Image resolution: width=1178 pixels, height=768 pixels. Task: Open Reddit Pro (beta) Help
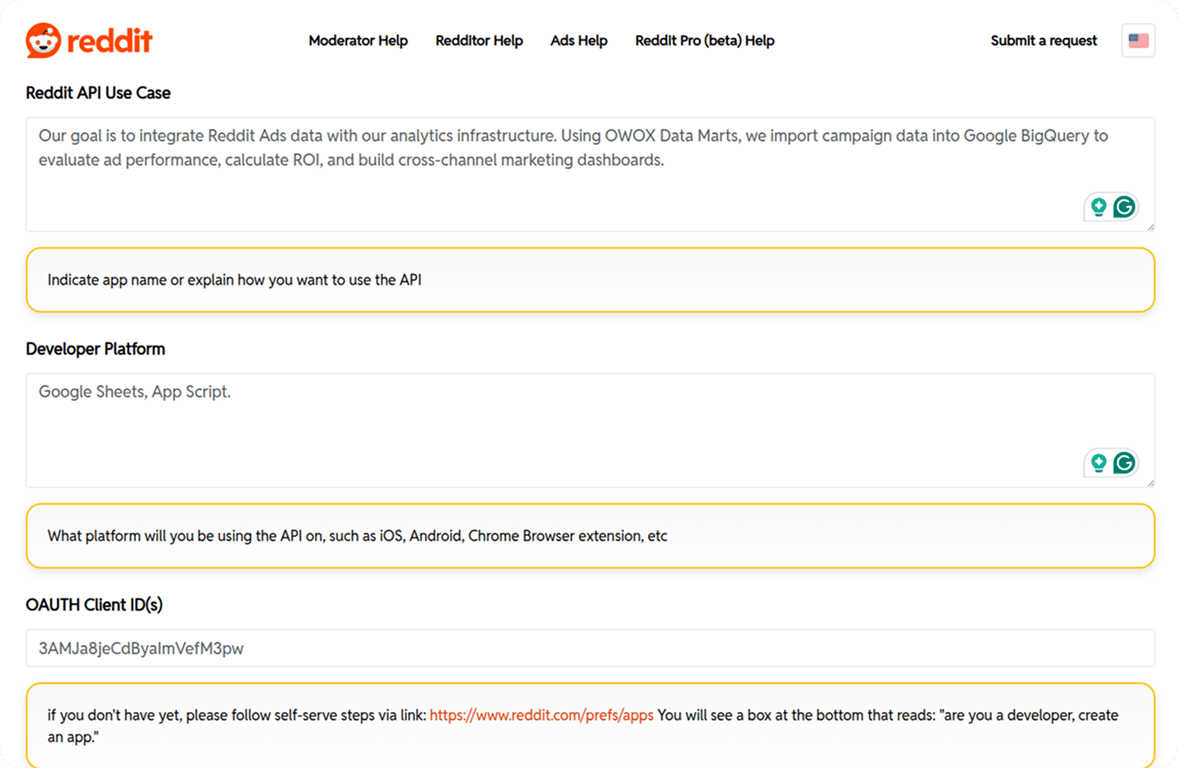tap(704, 41)
